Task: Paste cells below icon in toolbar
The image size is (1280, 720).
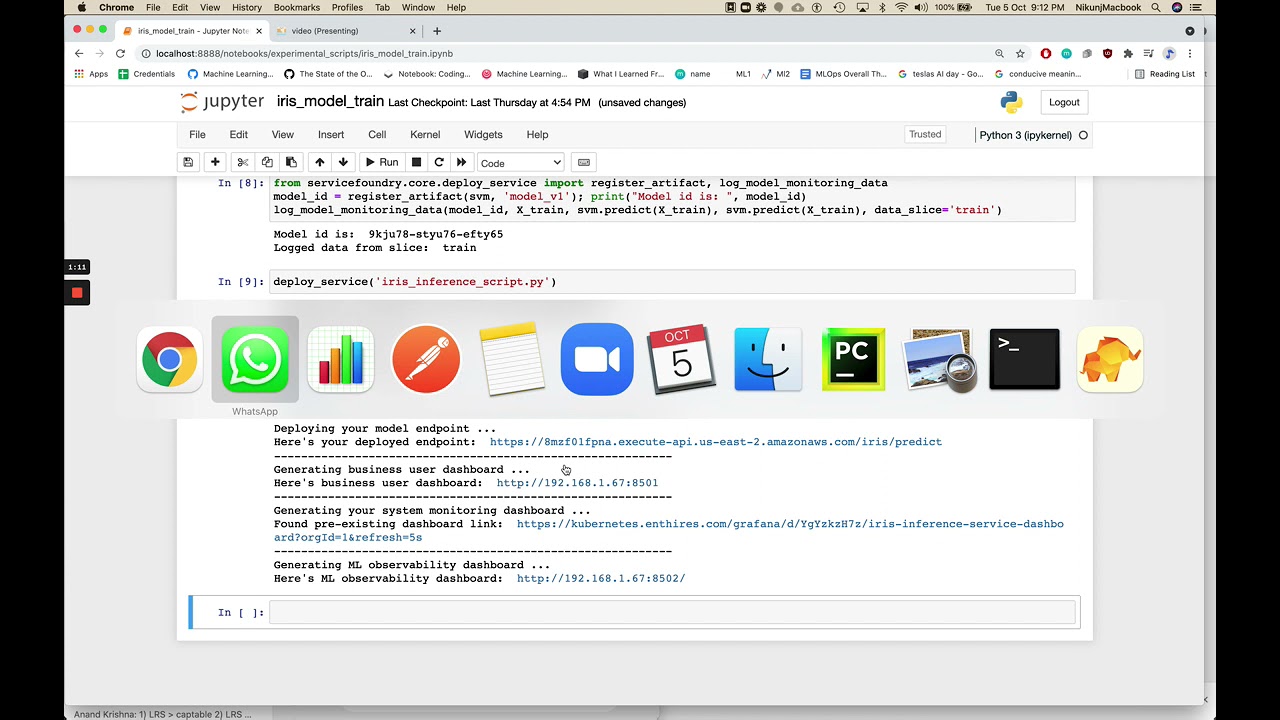Action: pos(291,162)
